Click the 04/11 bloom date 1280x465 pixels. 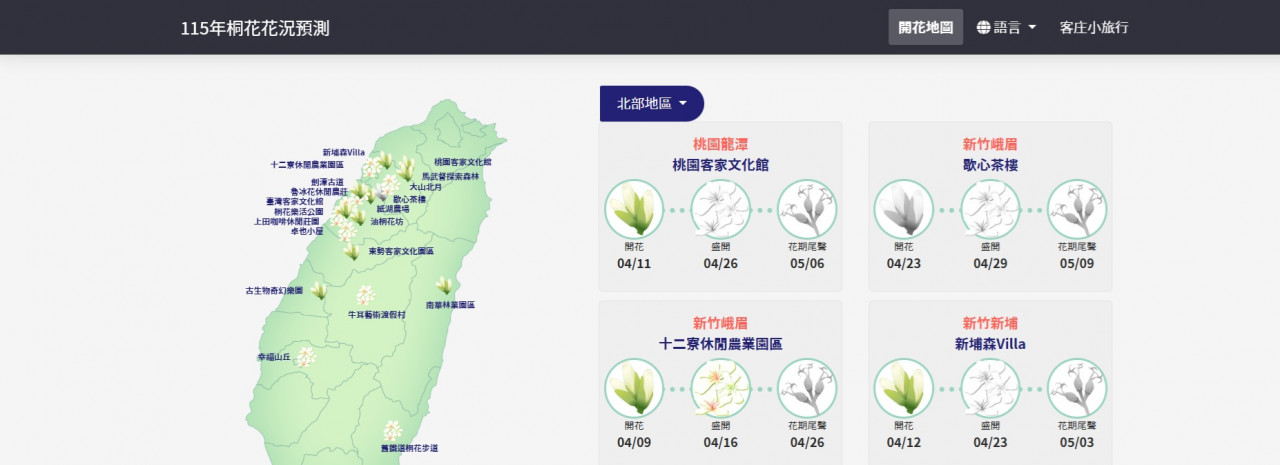coord(634,264)
